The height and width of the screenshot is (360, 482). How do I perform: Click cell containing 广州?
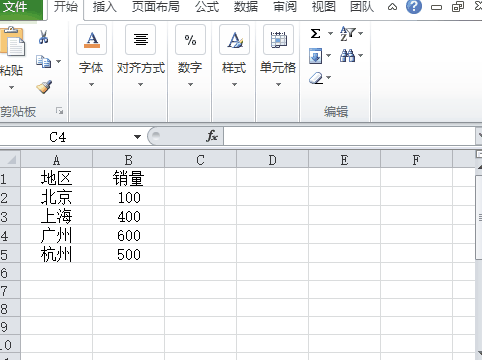[x=57, y=235]
